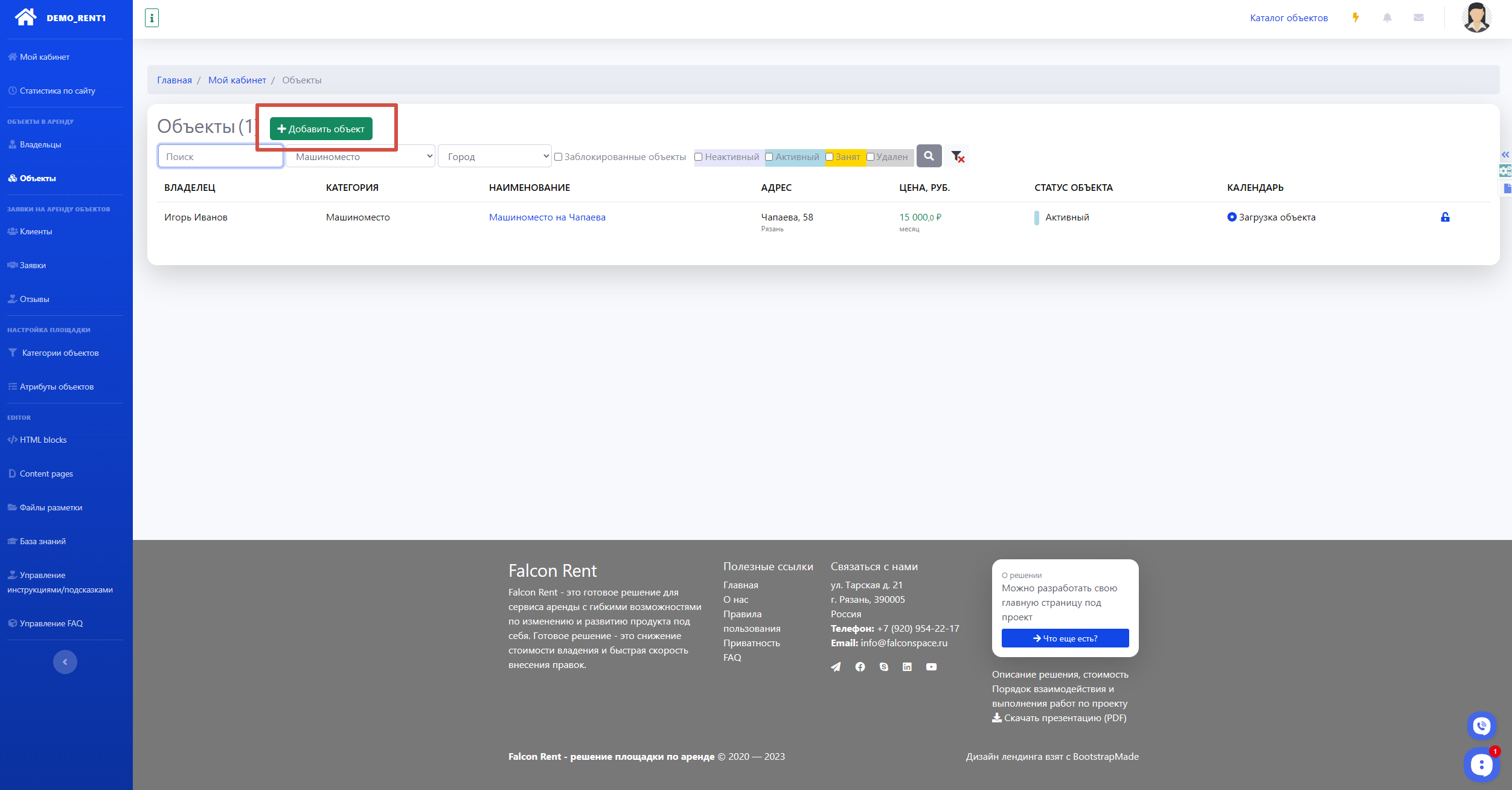
Task: Check the Занят status filter
Action: click(x=830, y=157)
